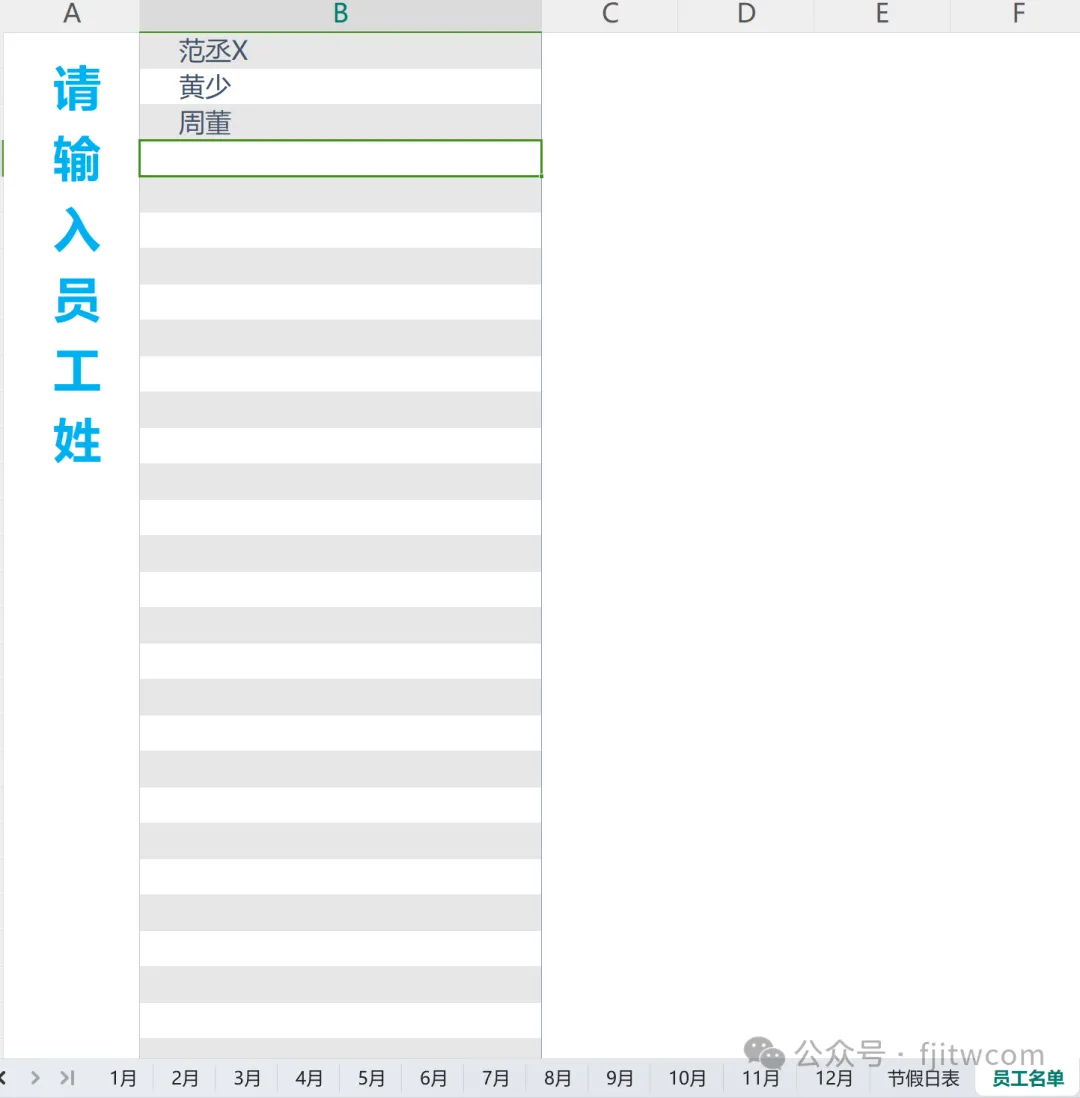Click column D header
The image size is (1080, 1098).
pos(746,14)
